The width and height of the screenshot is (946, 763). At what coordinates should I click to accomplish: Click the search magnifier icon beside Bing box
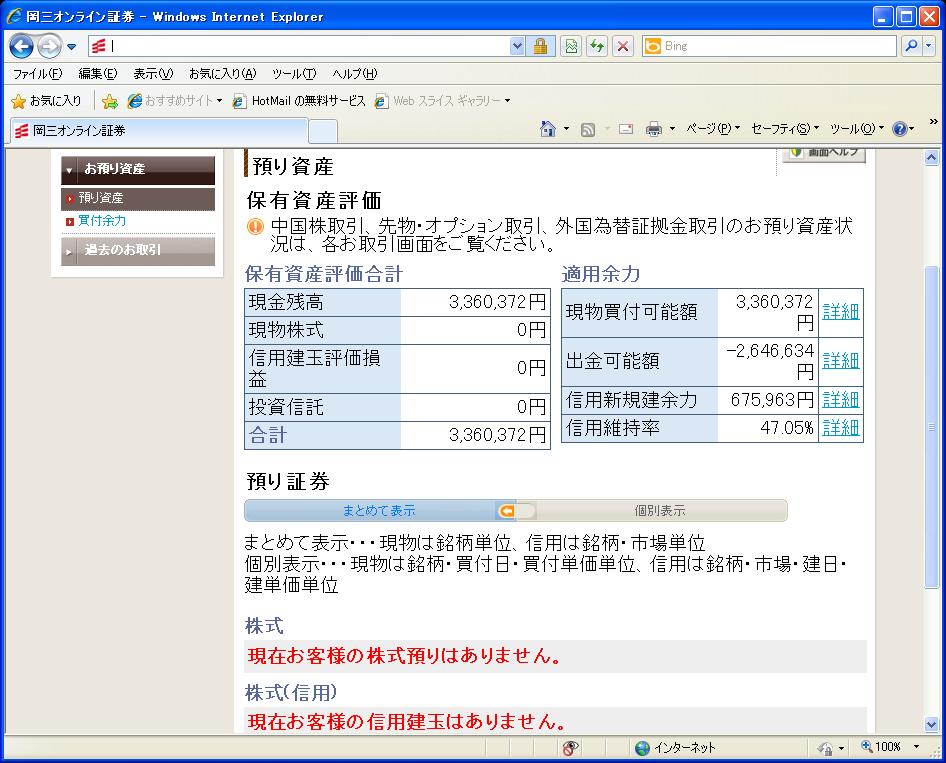coord(911,46)
